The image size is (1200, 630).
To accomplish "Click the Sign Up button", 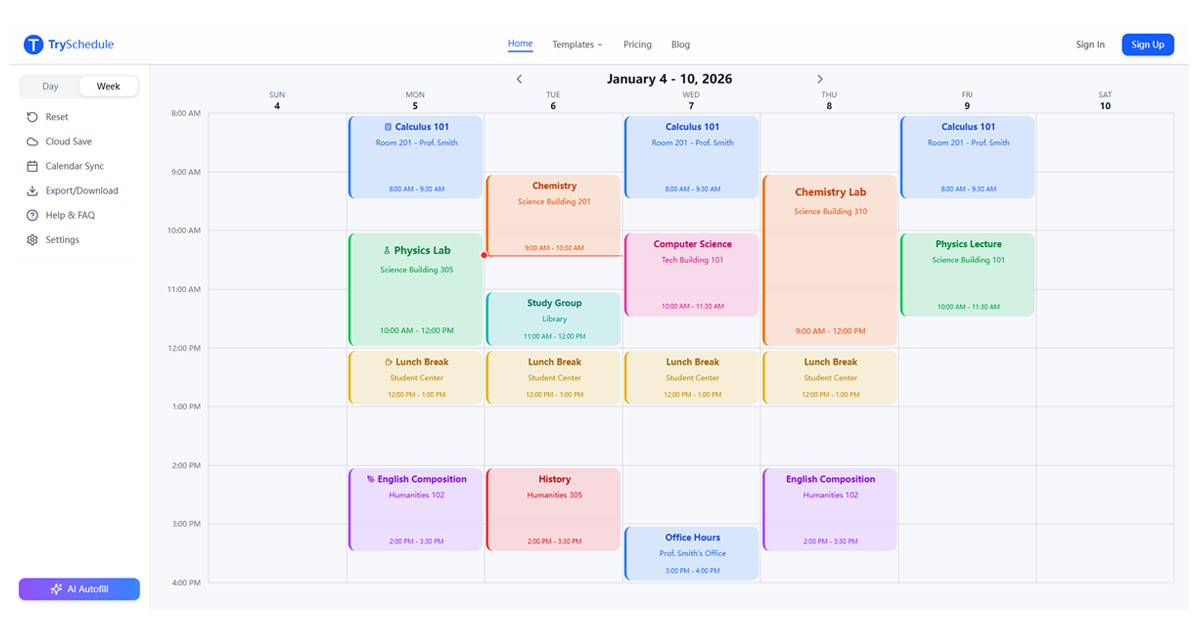I will (1147, 44).
